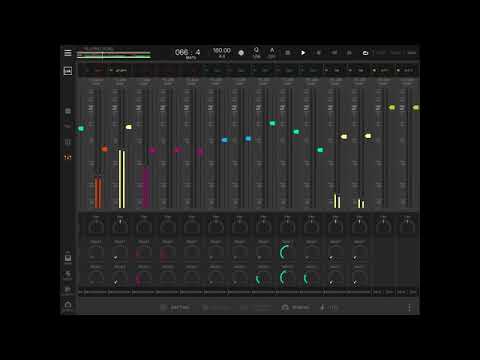Click the bar position counter display
The image size is (480, 360).
click(187, 53)
